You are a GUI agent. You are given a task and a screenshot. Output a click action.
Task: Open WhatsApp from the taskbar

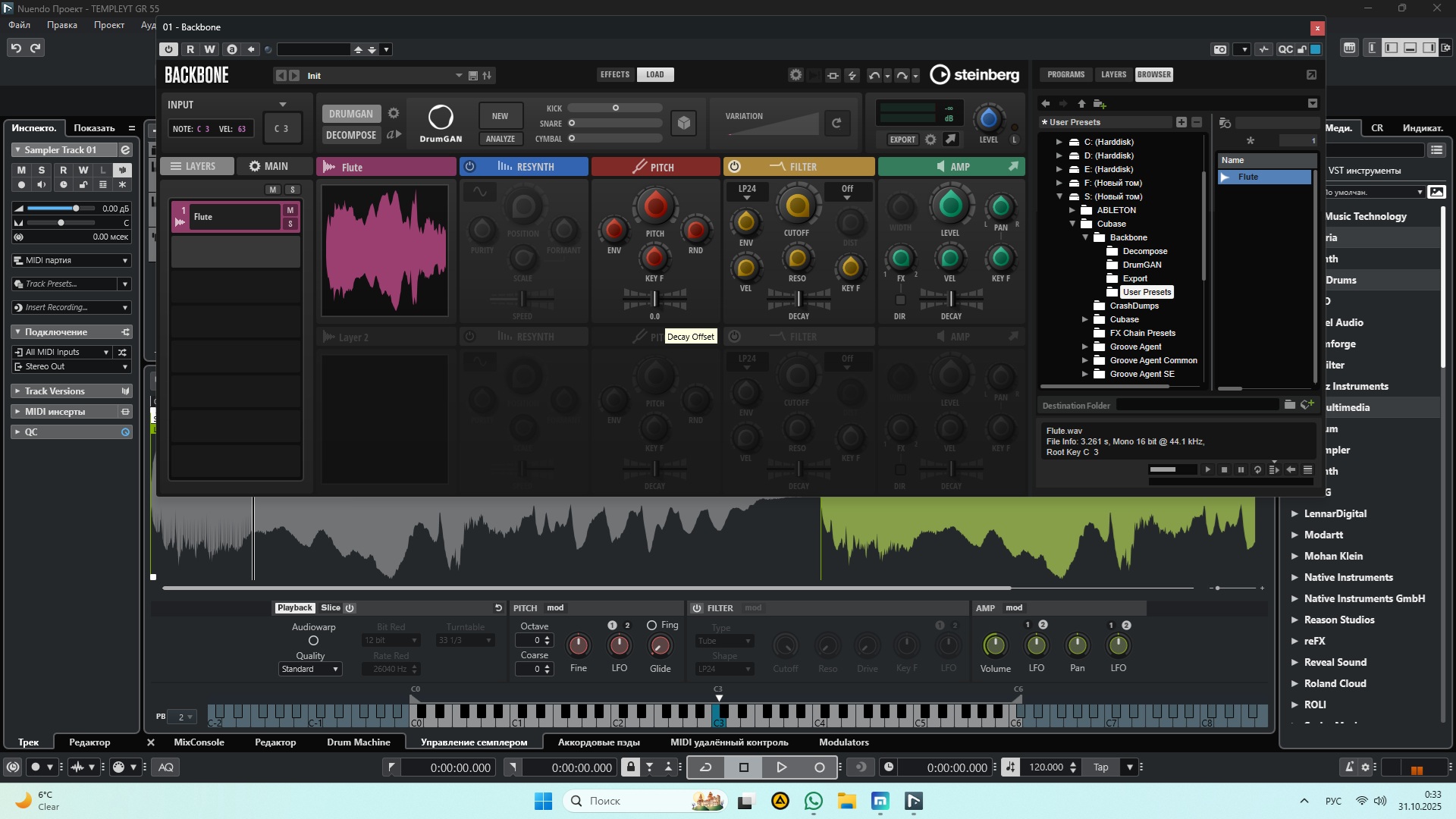[x=814, y=801]
